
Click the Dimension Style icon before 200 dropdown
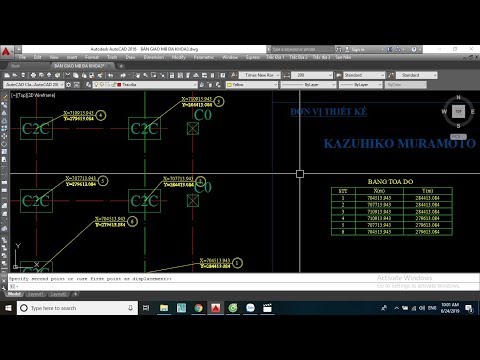click(286, 75)
